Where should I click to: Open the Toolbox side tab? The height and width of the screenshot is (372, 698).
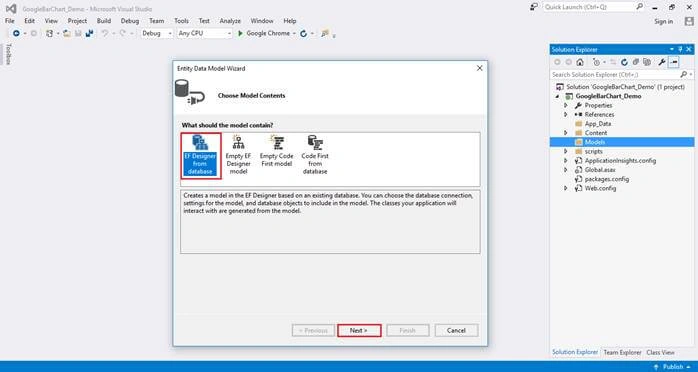click(8, 54)
